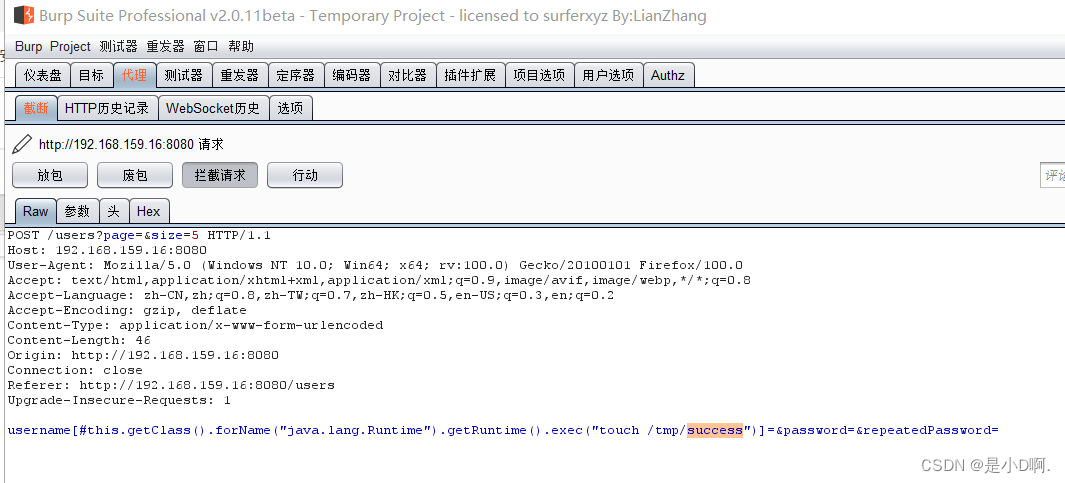The width and height of the screenshot is (1065, 483).
Task: Click the Origin header line
Action: point(143,355)
